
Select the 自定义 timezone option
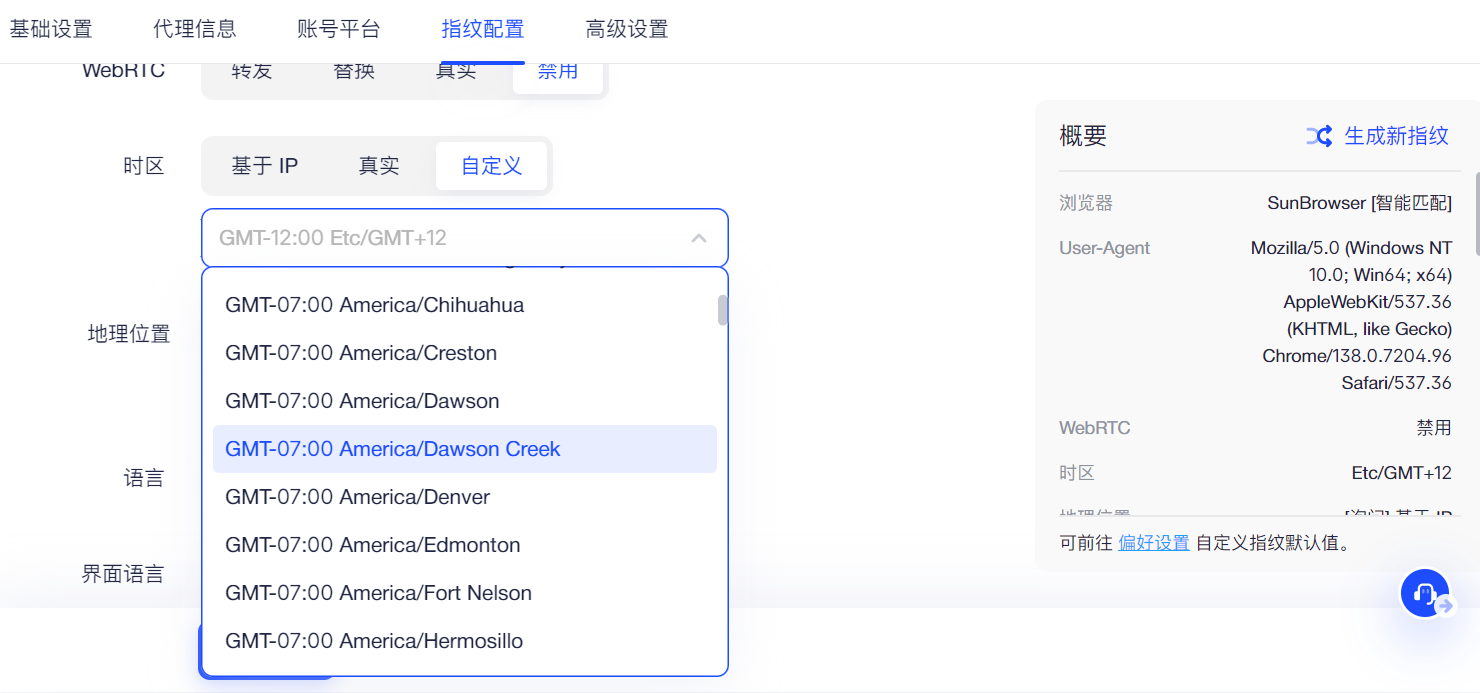491,166
